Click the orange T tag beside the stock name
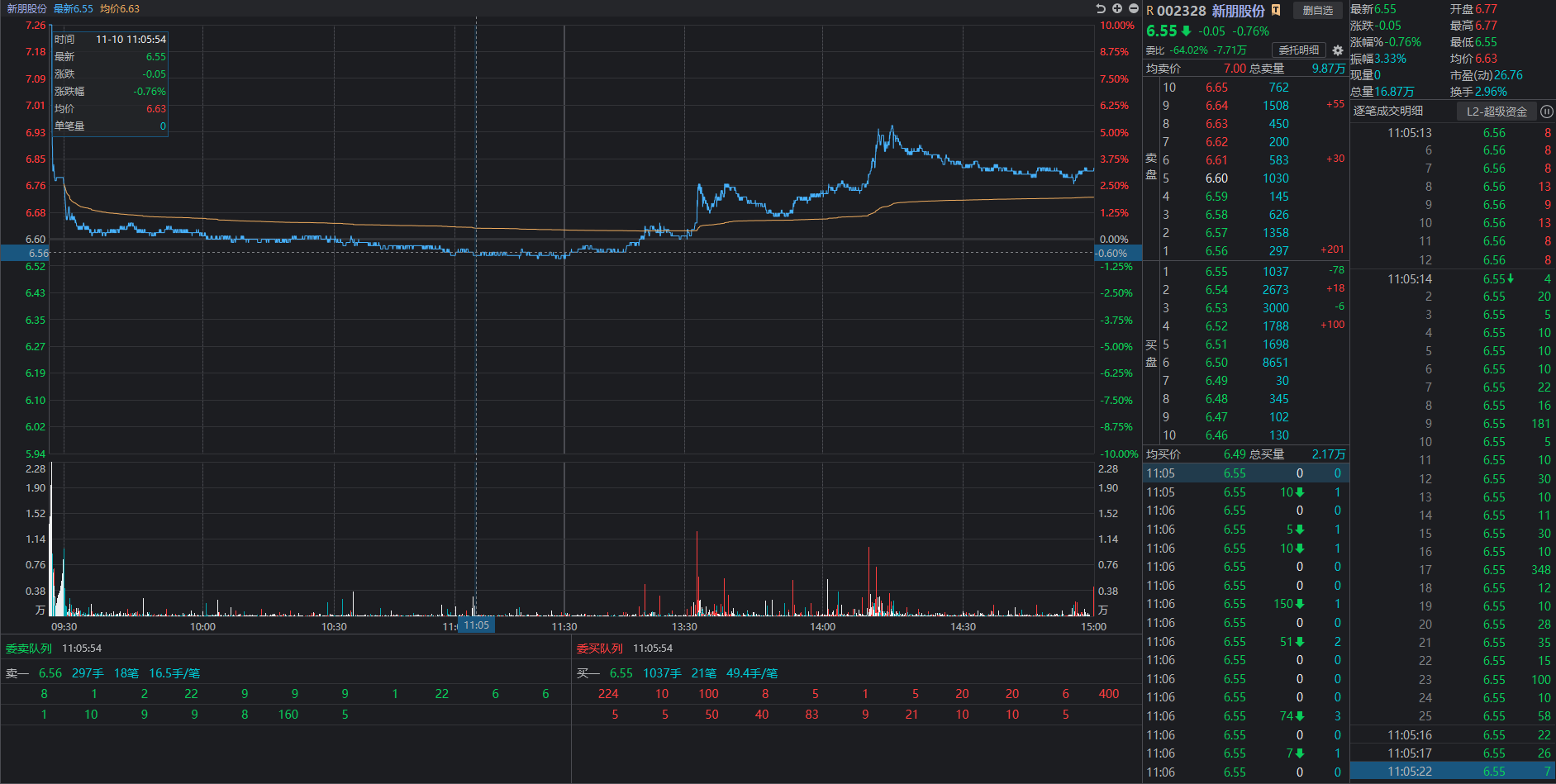 1276,10
